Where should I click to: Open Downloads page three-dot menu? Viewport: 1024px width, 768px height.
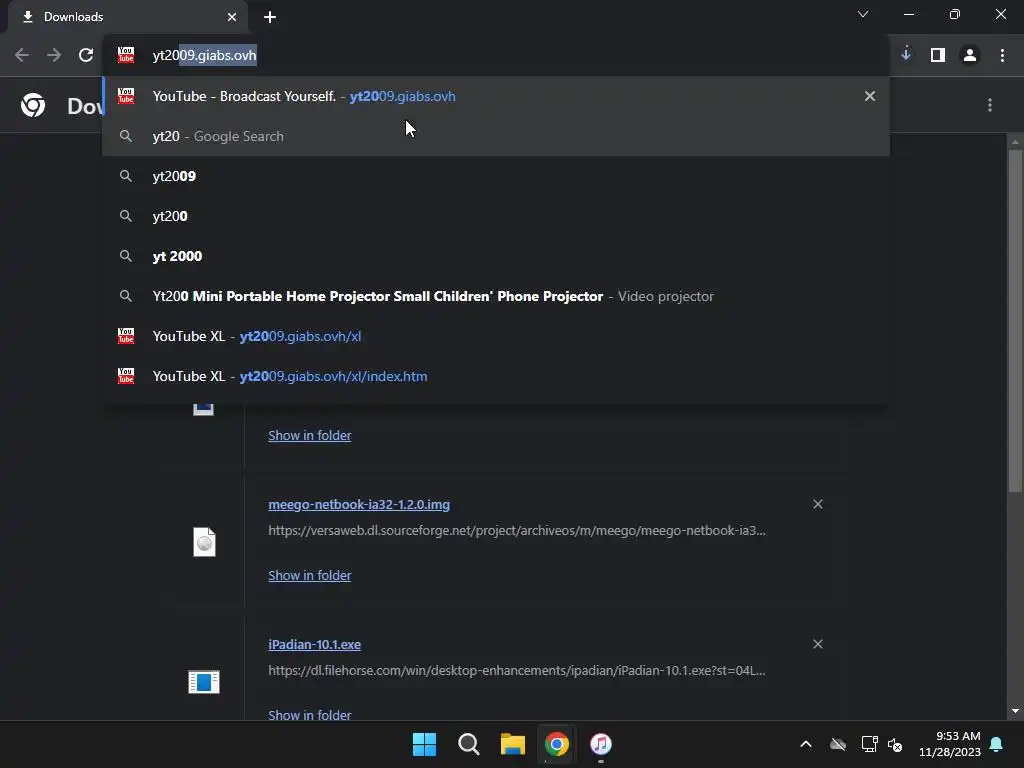(990, 105)
